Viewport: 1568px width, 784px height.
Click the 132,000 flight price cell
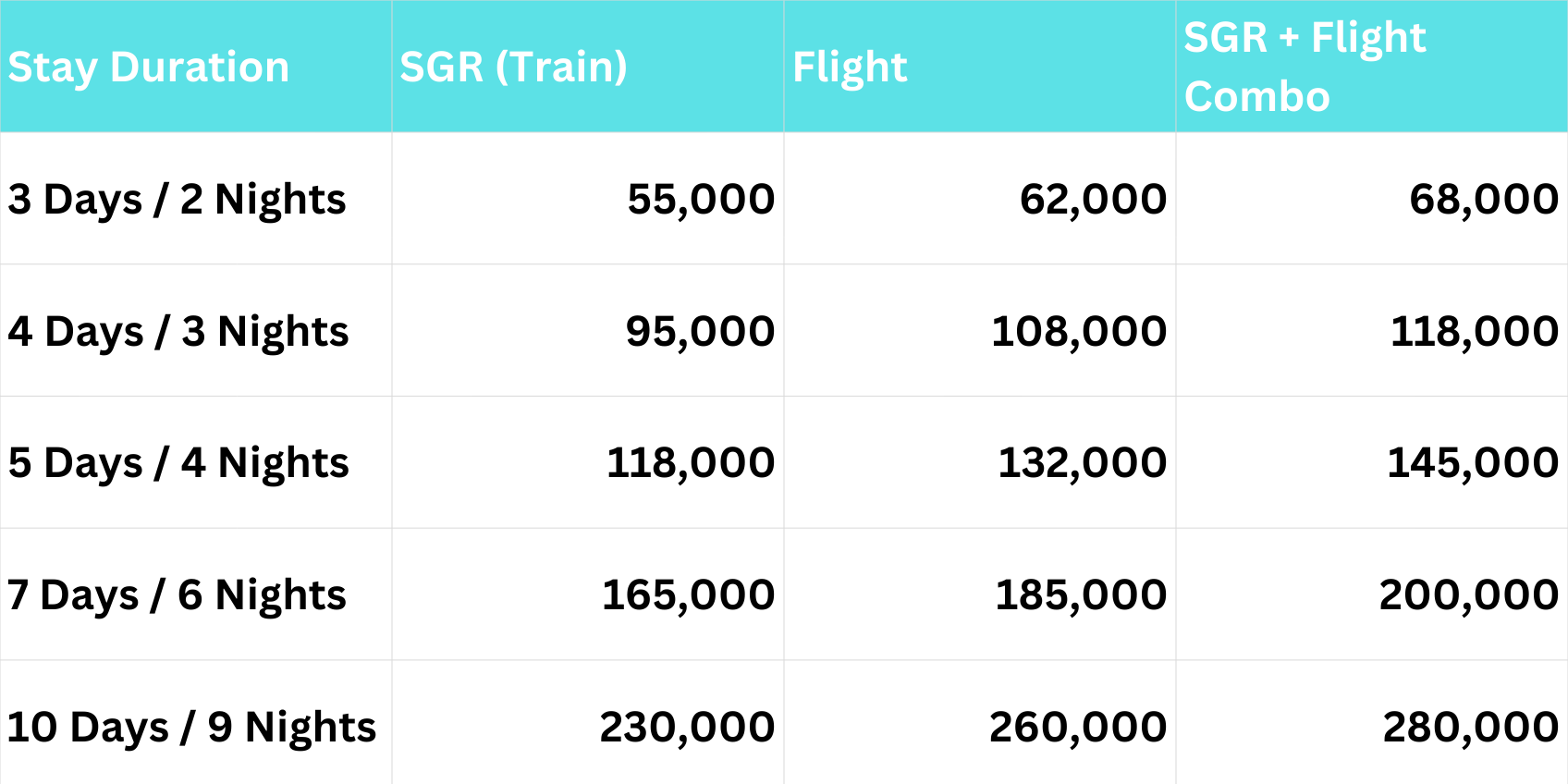coord(1082,463)
